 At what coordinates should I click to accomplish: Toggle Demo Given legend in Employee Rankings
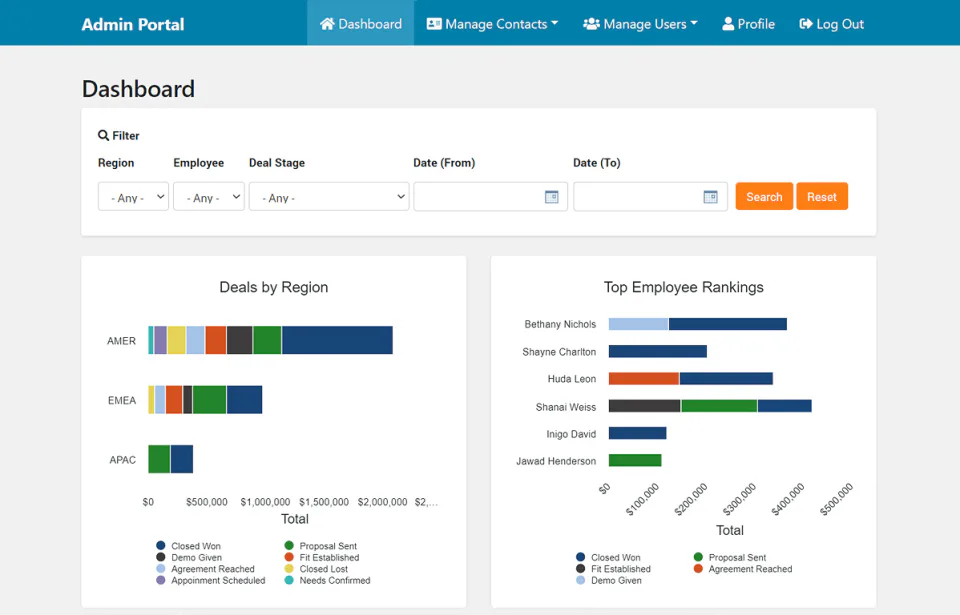click(609, 581)
